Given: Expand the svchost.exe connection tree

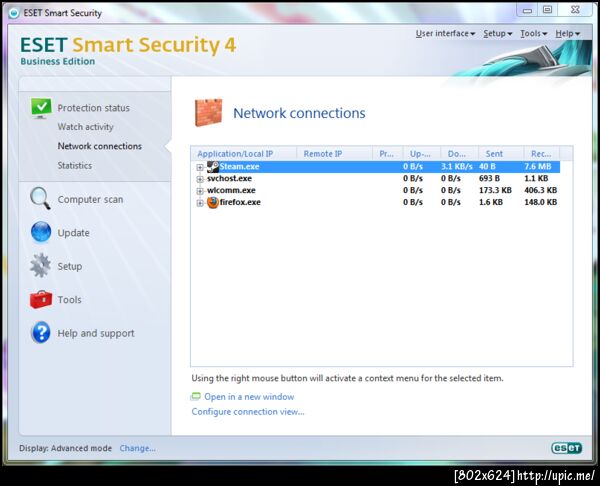Looking at the screenshot, I should pos(200,179).
